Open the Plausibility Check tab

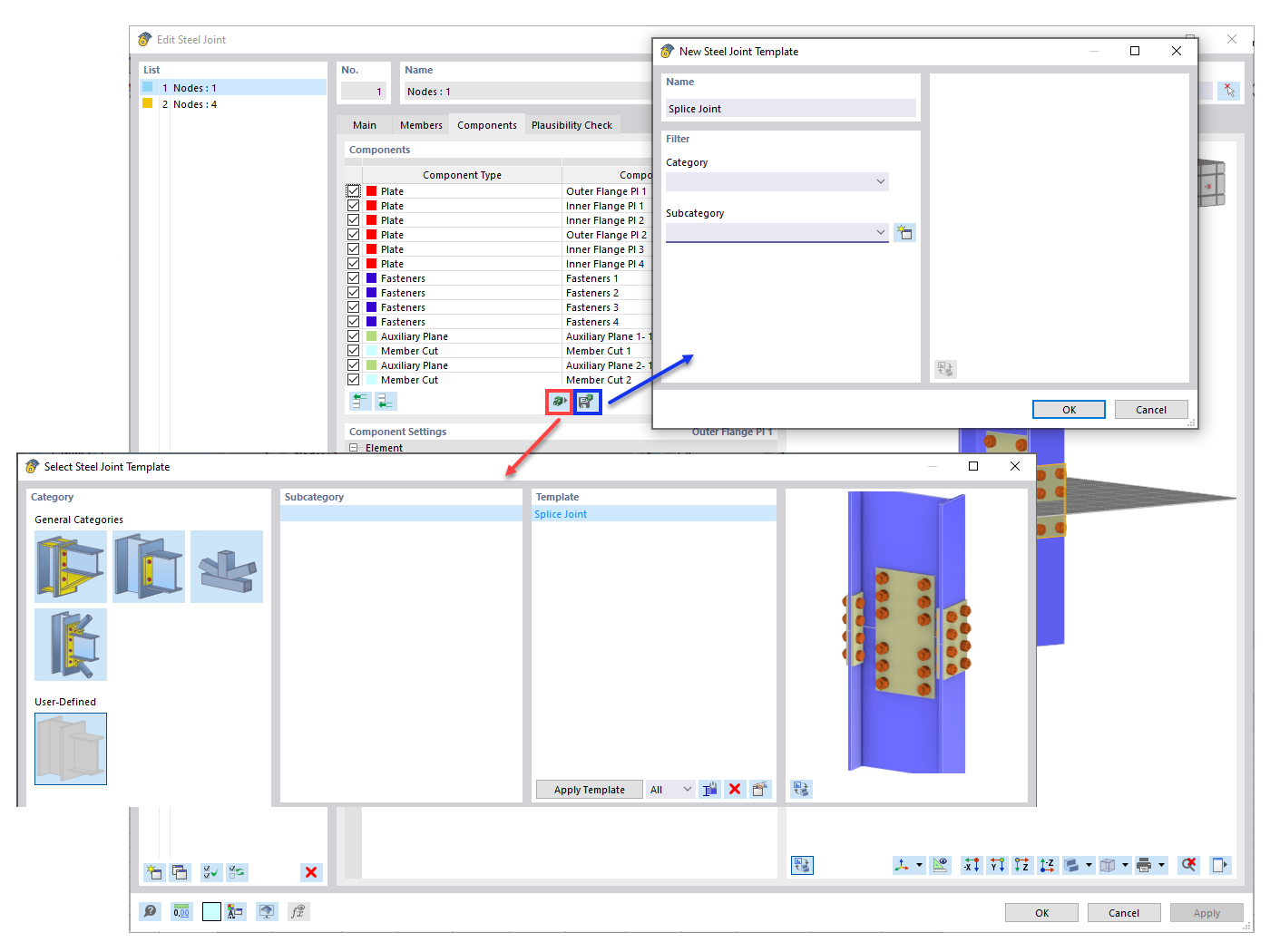[x=572, y=124]
